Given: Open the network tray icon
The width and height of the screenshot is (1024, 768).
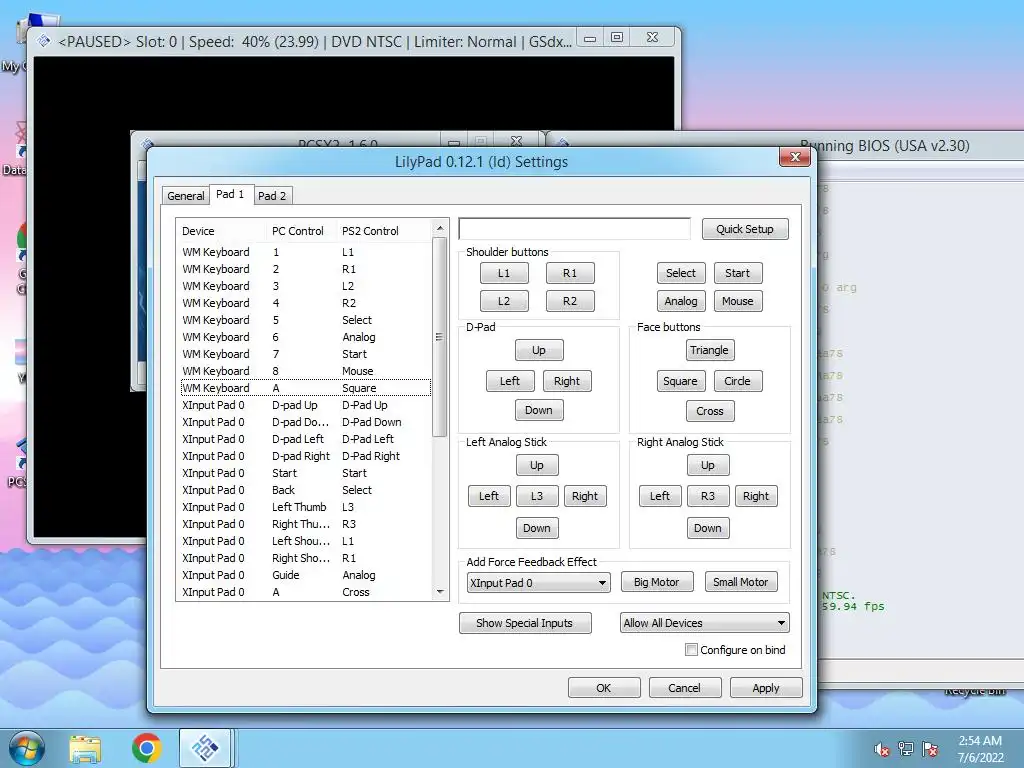Looking at the screenshot, I should tap(906, 749).
